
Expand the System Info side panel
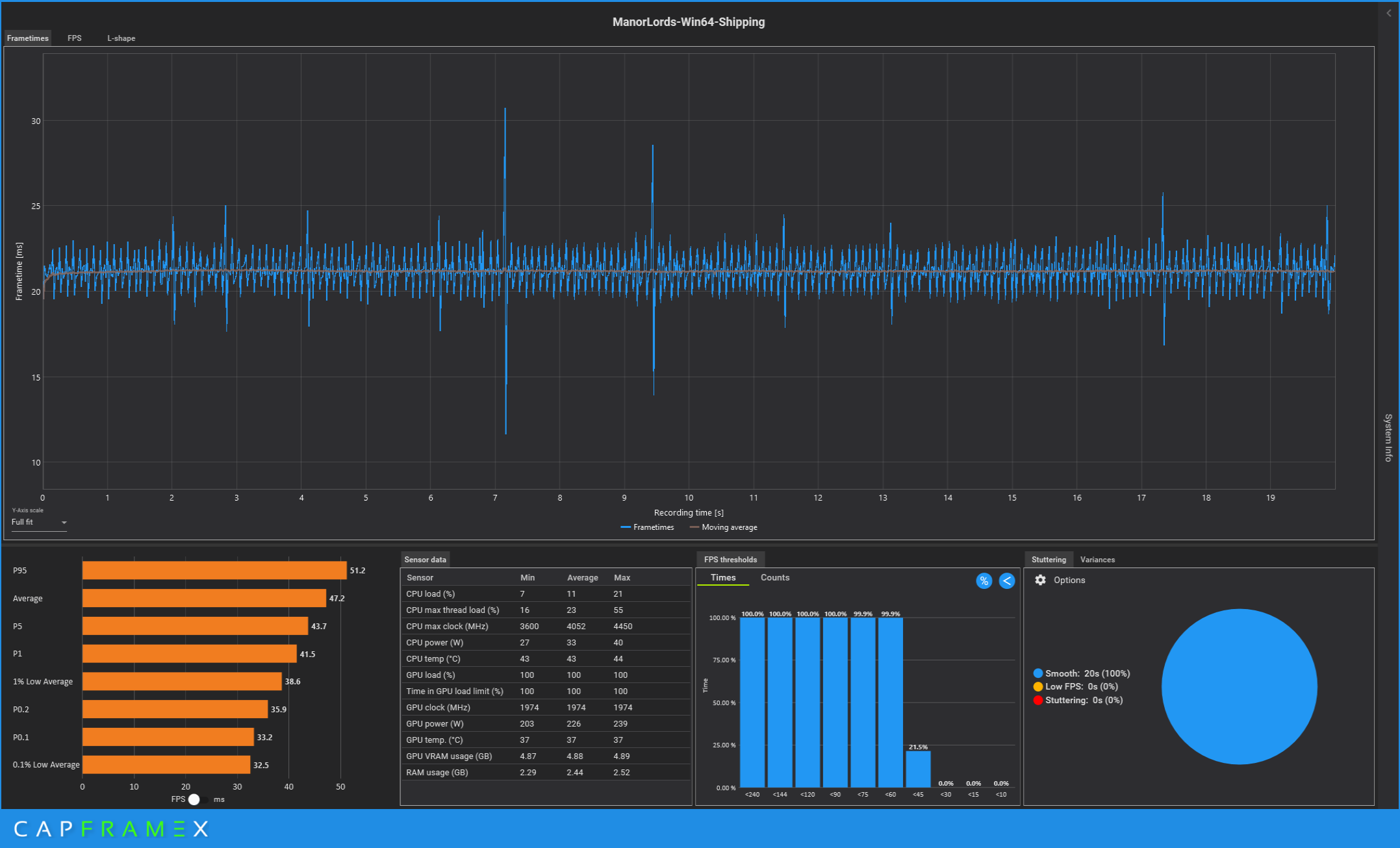(1388, 437)
